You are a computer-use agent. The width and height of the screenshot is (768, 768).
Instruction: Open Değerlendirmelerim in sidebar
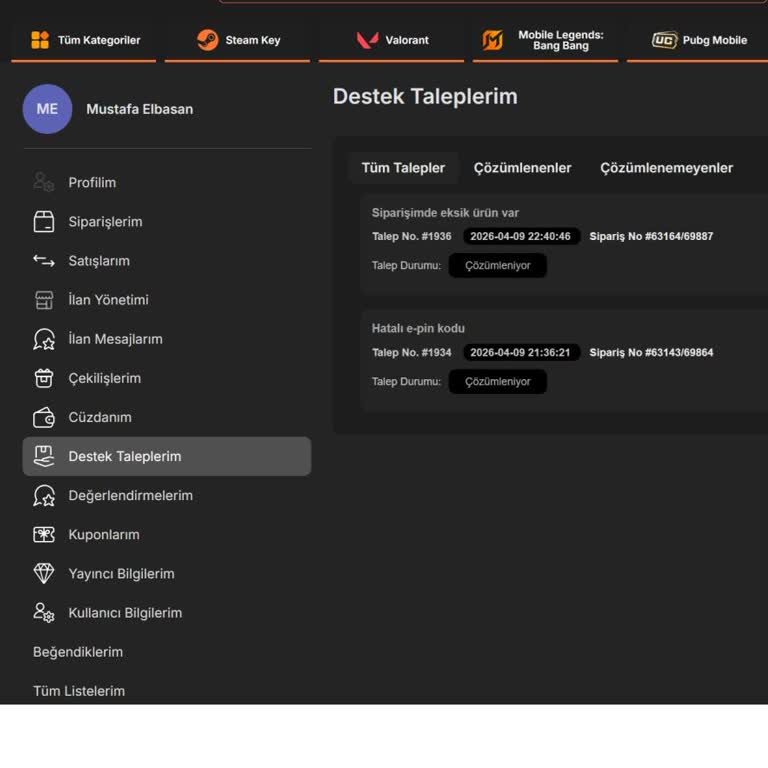tap(167, 496)
